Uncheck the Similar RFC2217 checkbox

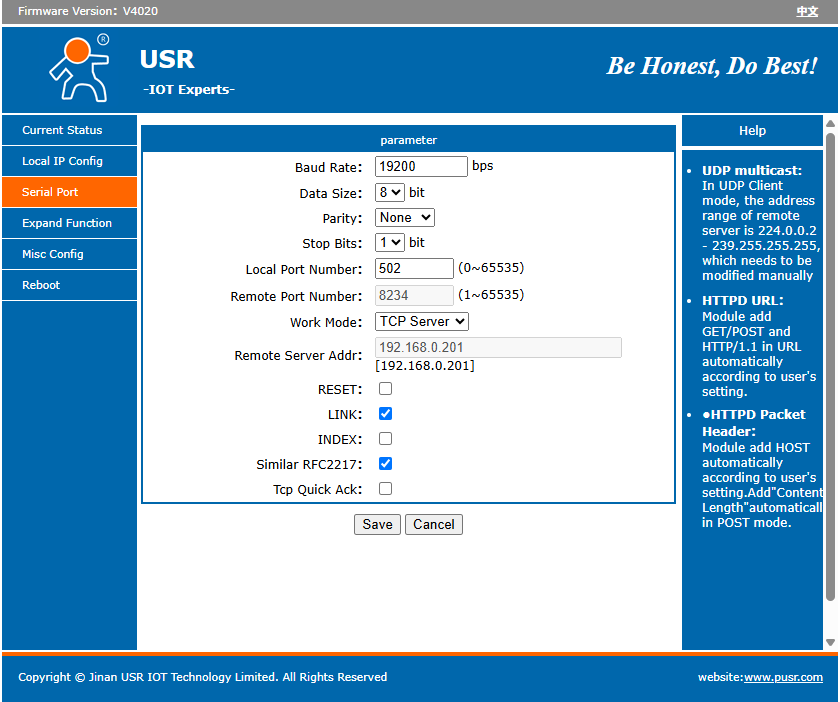coord(385,464)
